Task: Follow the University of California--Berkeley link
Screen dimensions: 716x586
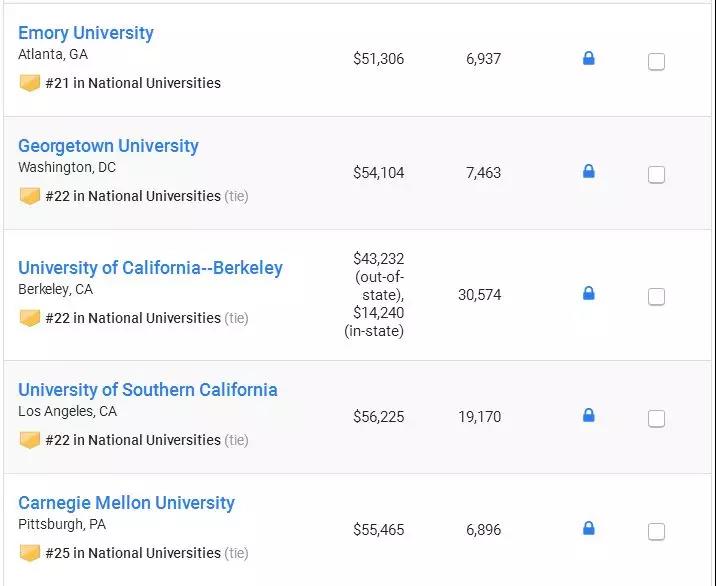Action: pyautogui.click(x=150, y=268)
